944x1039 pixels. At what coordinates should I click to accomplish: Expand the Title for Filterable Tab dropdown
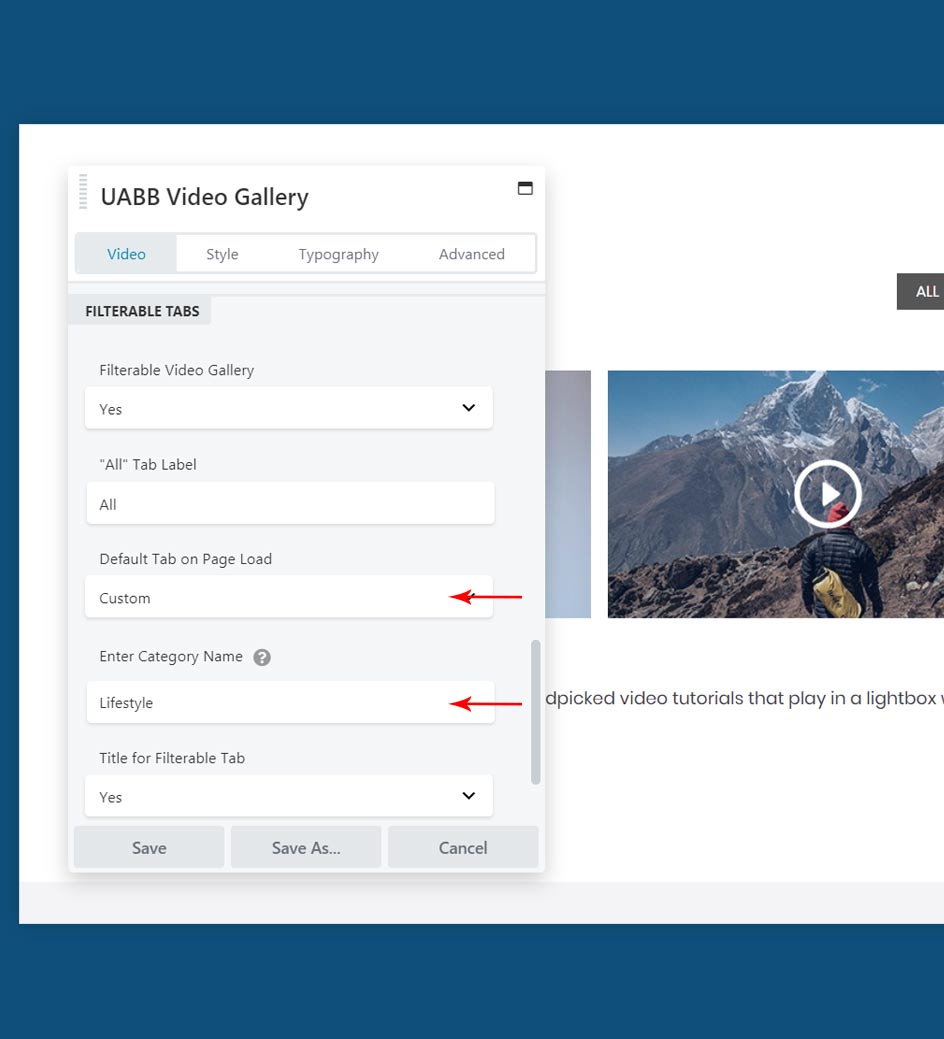289,796
